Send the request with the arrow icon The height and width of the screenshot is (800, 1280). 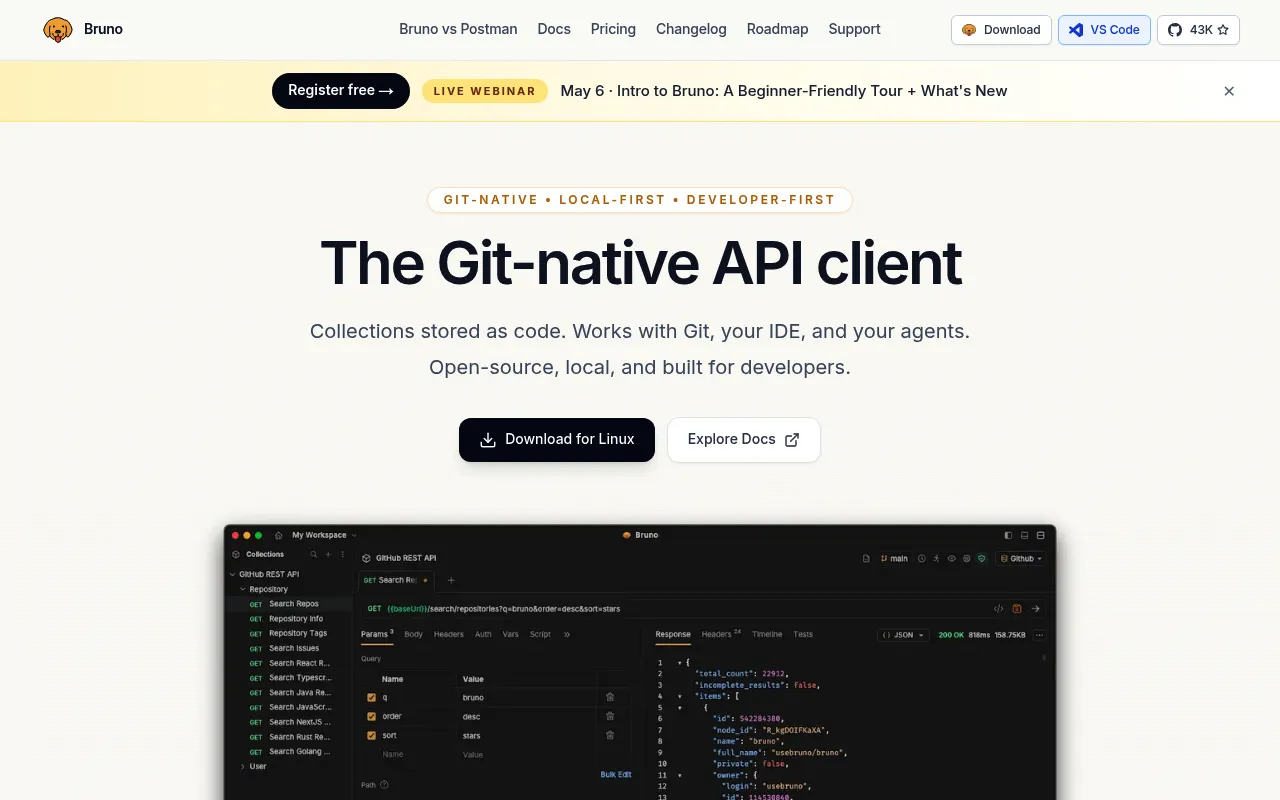tap(1036, 608)
